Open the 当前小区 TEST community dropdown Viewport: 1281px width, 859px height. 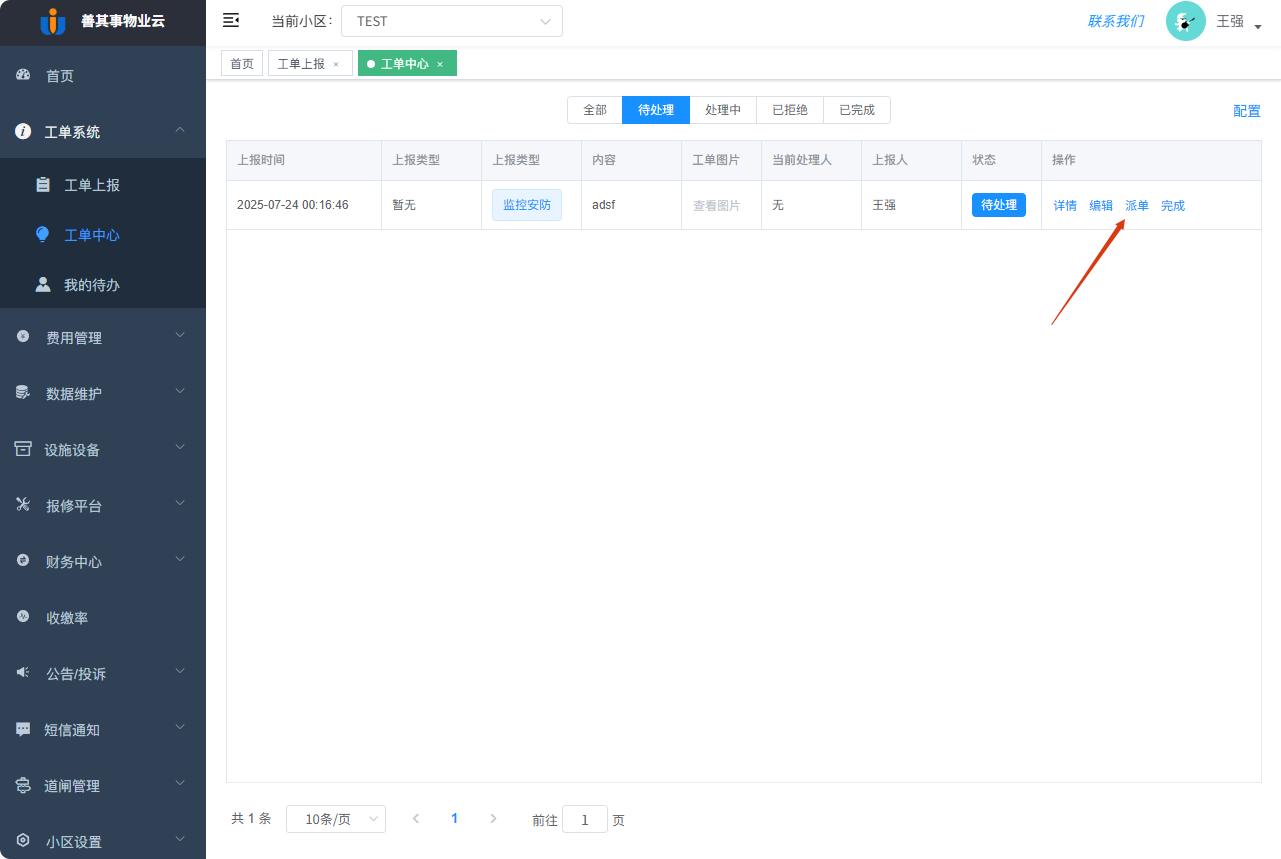pyautogui.click(x=451, y=20)
